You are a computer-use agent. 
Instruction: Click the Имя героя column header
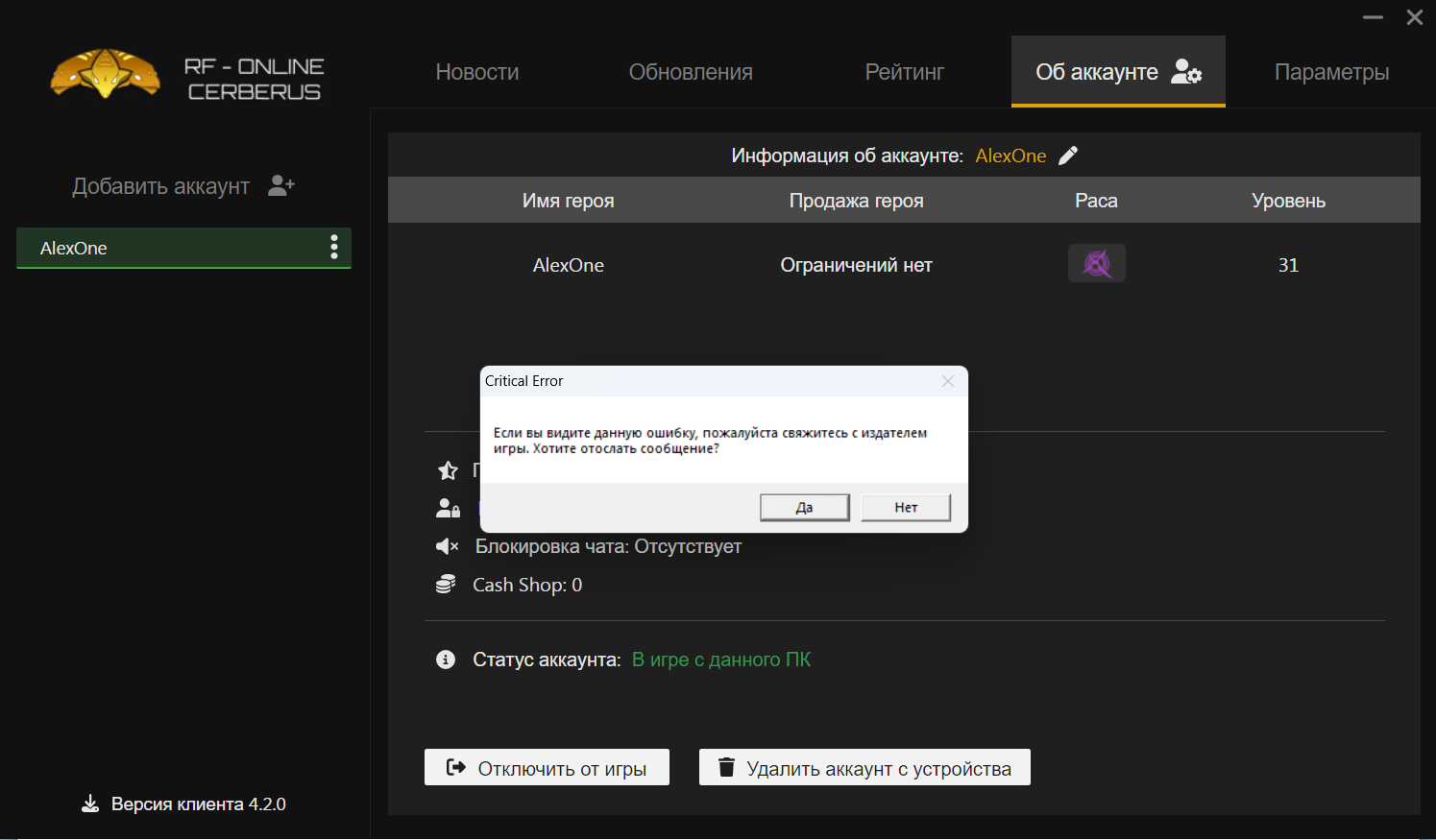[x=568, y=201]
